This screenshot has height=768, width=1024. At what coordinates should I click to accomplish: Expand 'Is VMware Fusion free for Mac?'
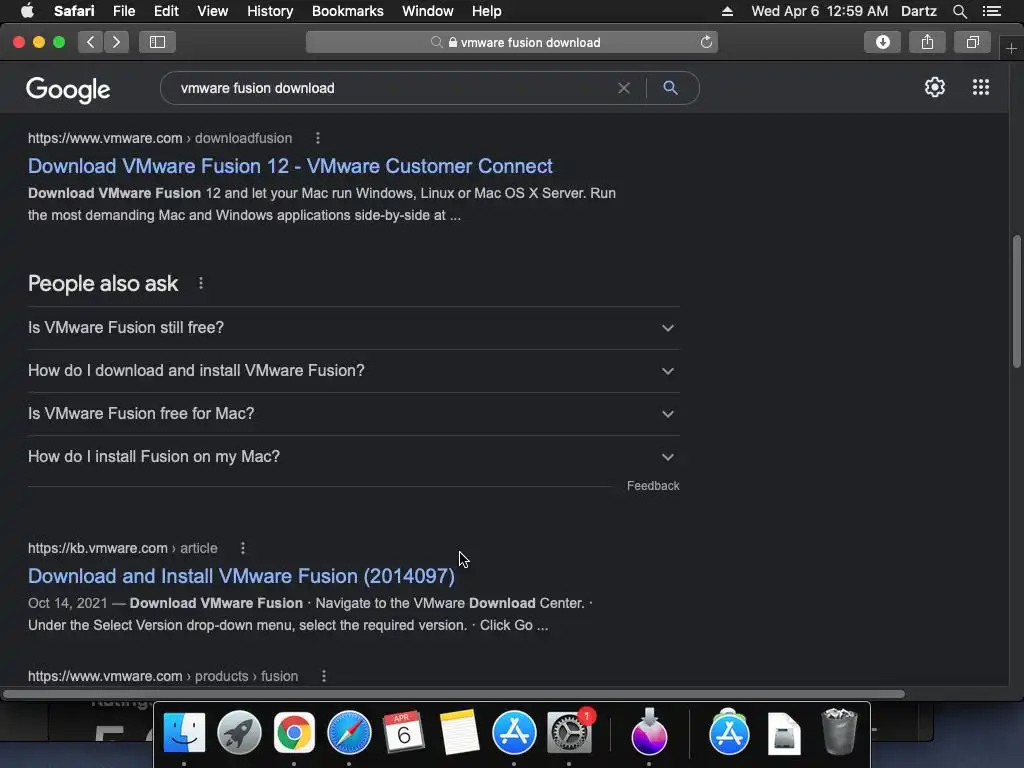tap(353, 414)
